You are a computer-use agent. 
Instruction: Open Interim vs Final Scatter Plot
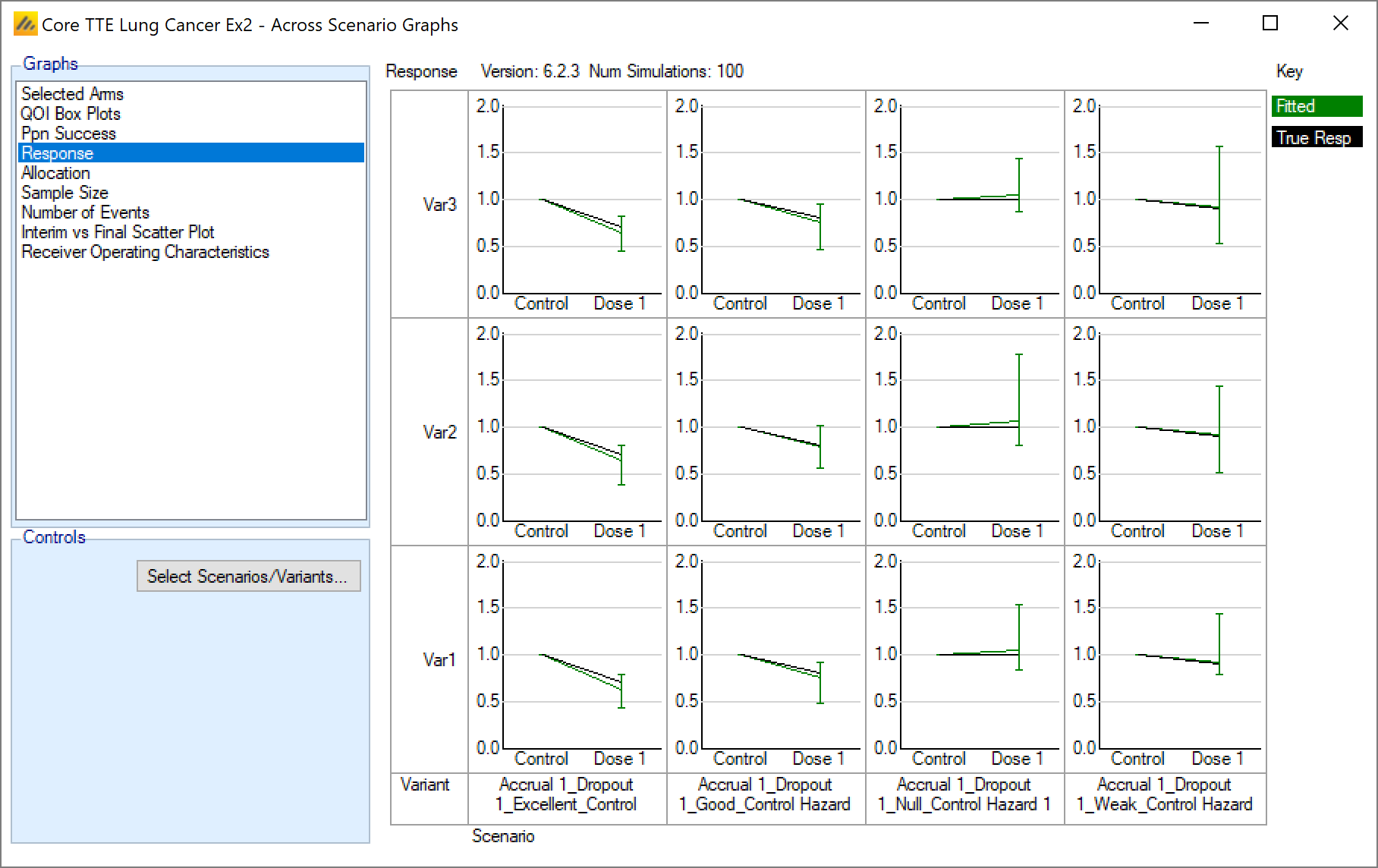coord(118,232)
